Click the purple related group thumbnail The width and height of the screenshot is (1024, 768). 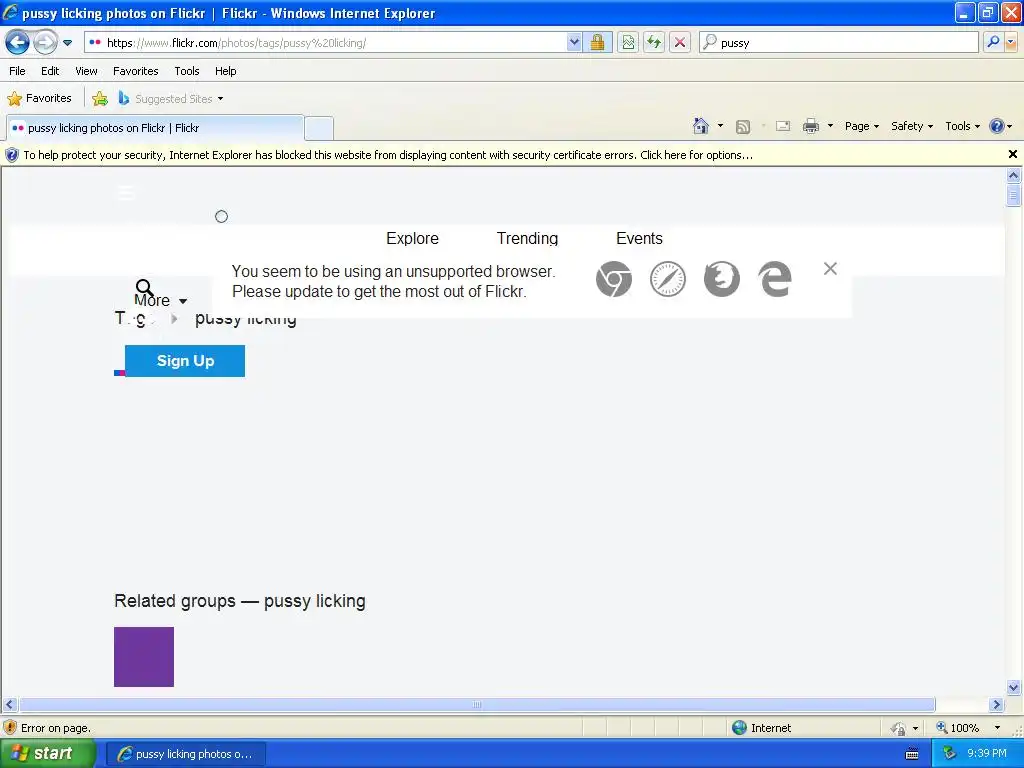click(144, 656)
